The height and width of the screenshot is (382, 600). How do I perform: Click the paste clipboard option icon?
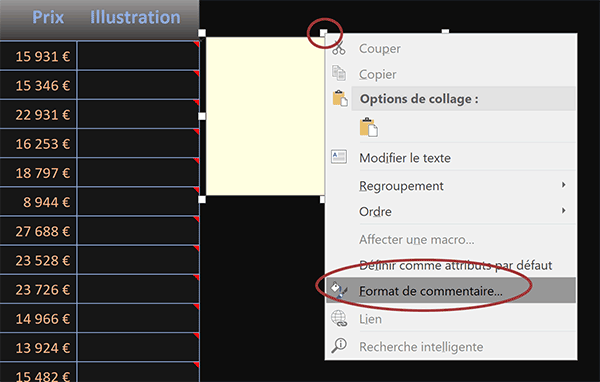point(368,127)
